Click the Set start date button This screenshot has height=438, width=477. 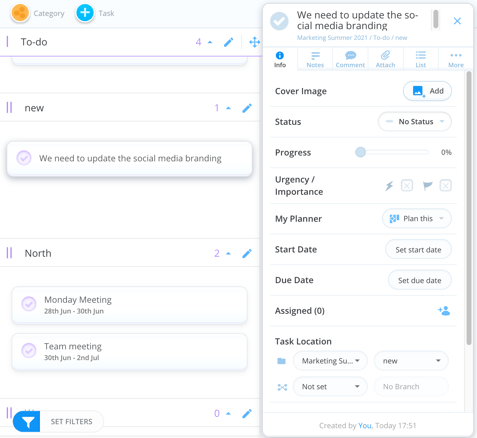point(418,250)
